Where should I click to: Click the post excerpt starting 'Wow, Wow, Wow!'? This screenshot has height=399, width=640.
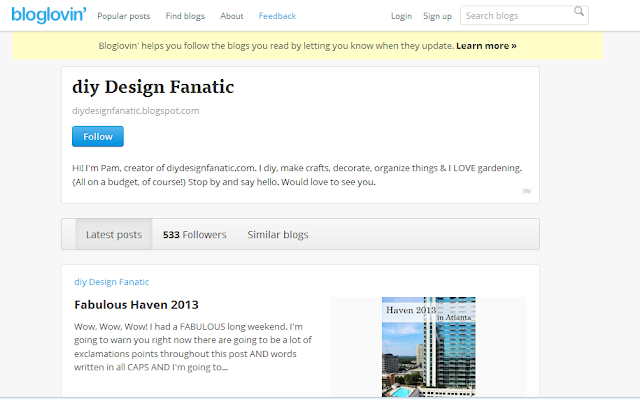tap(193, 347)
